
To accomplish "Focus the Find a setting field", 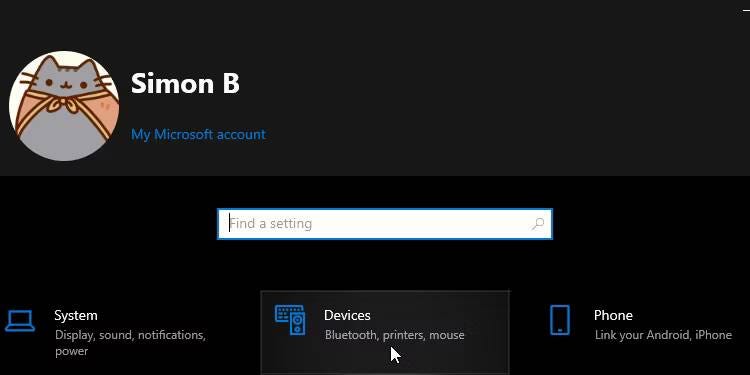I will point(385,224).
